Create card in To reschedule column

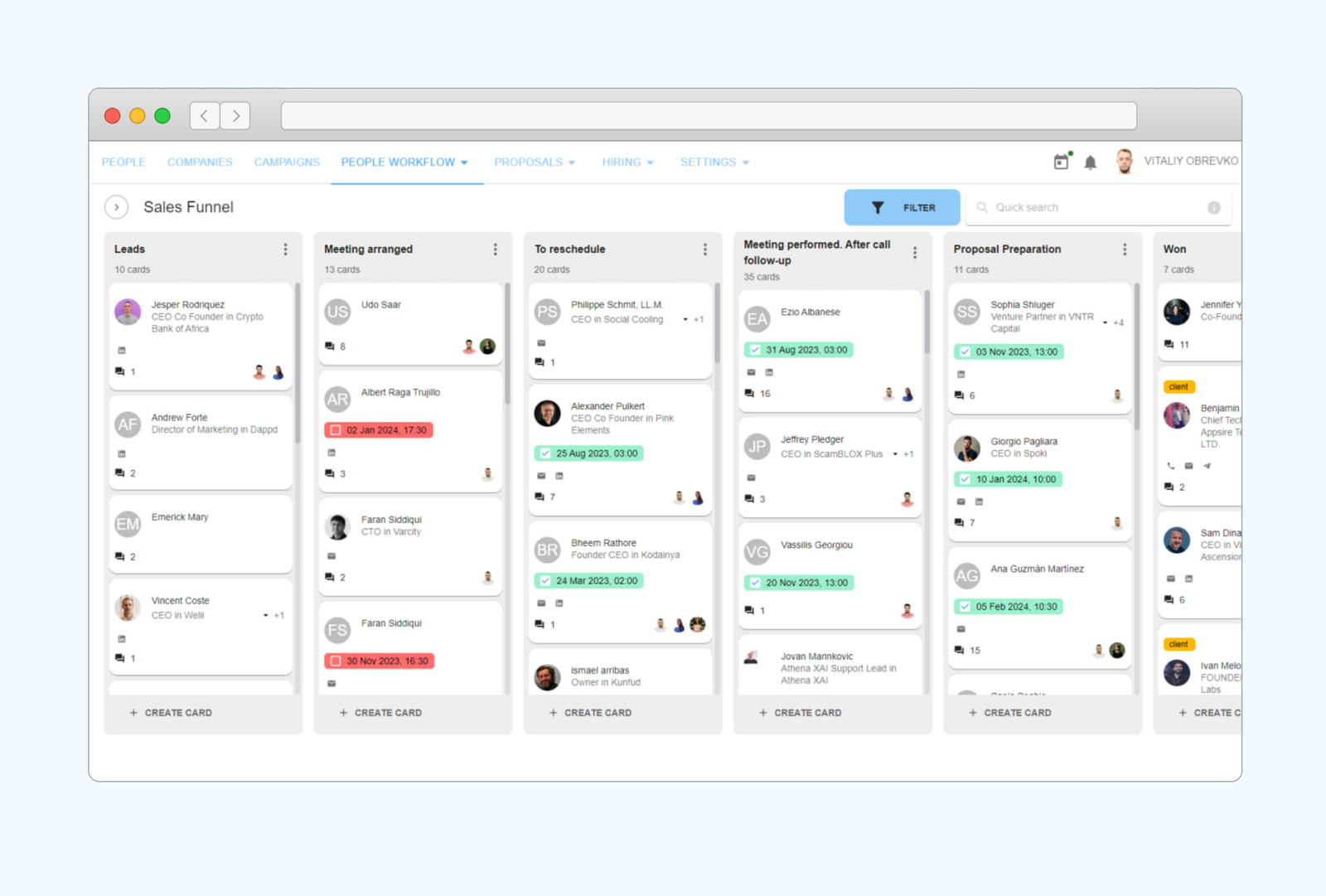pyautogui.click(x=590, y=713)
